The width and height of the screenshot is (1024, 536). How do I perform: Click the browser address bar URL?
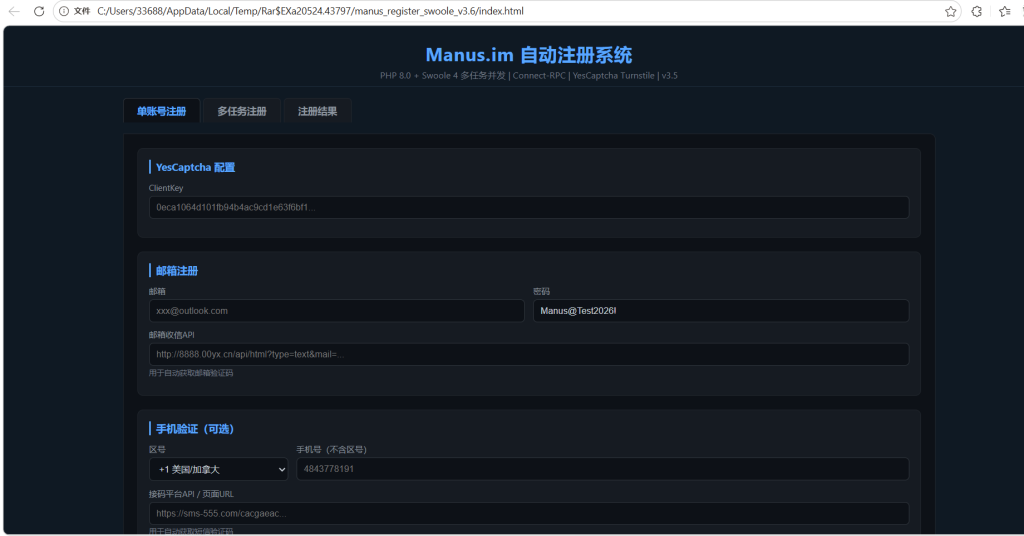[310, 11]
